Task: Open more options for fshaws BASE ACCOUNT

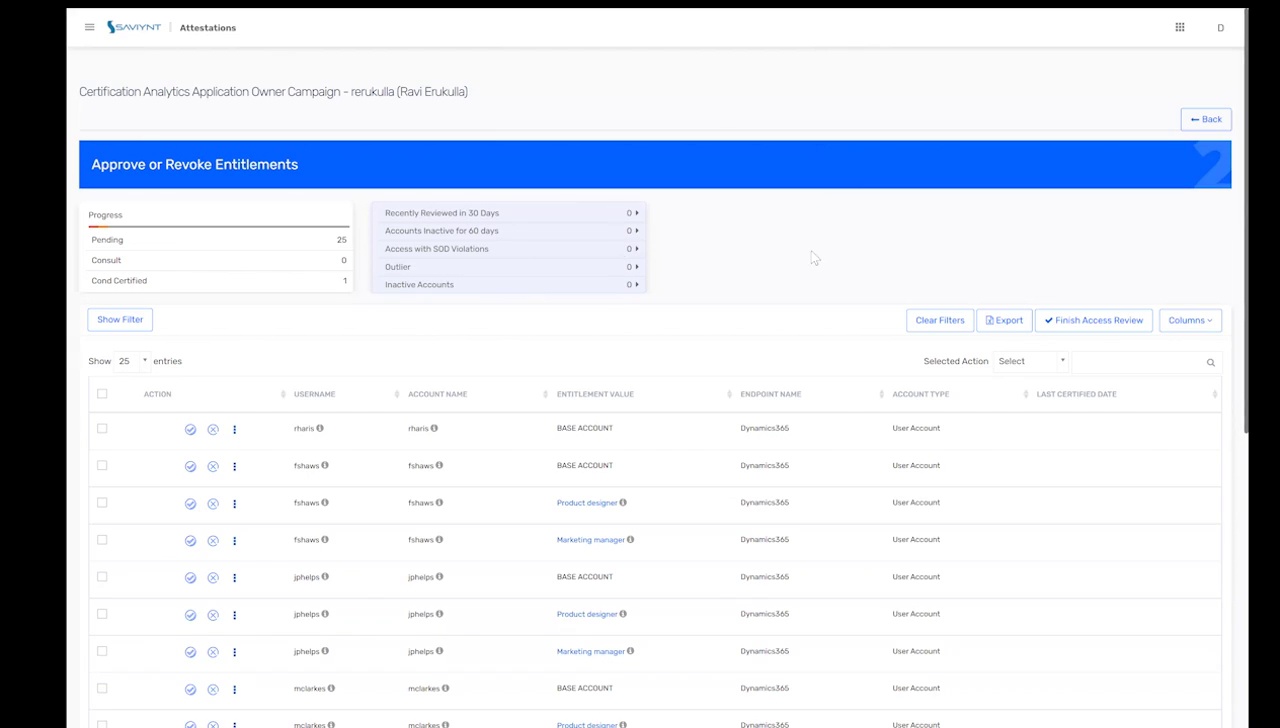Action: (234, 466)
